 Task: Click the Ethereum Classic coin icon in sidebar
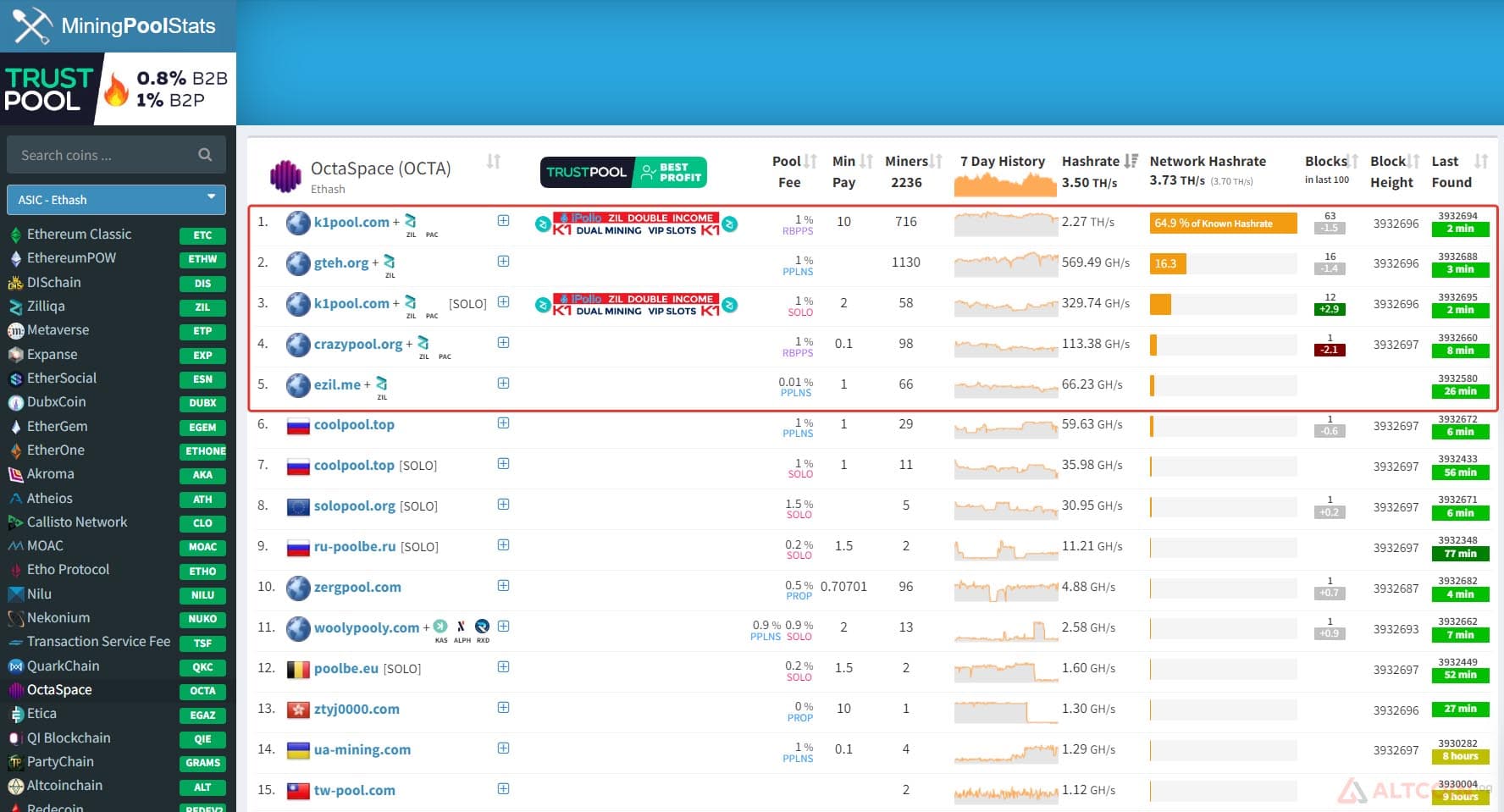[15, 235]
